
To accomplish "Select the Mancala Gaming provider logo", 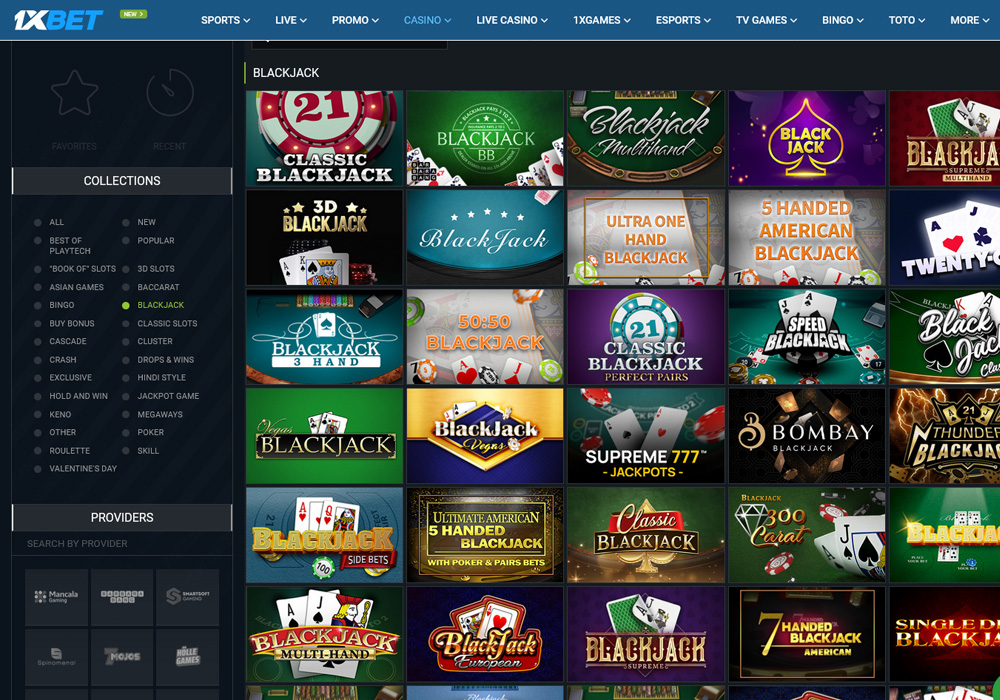I will (57, 597).
